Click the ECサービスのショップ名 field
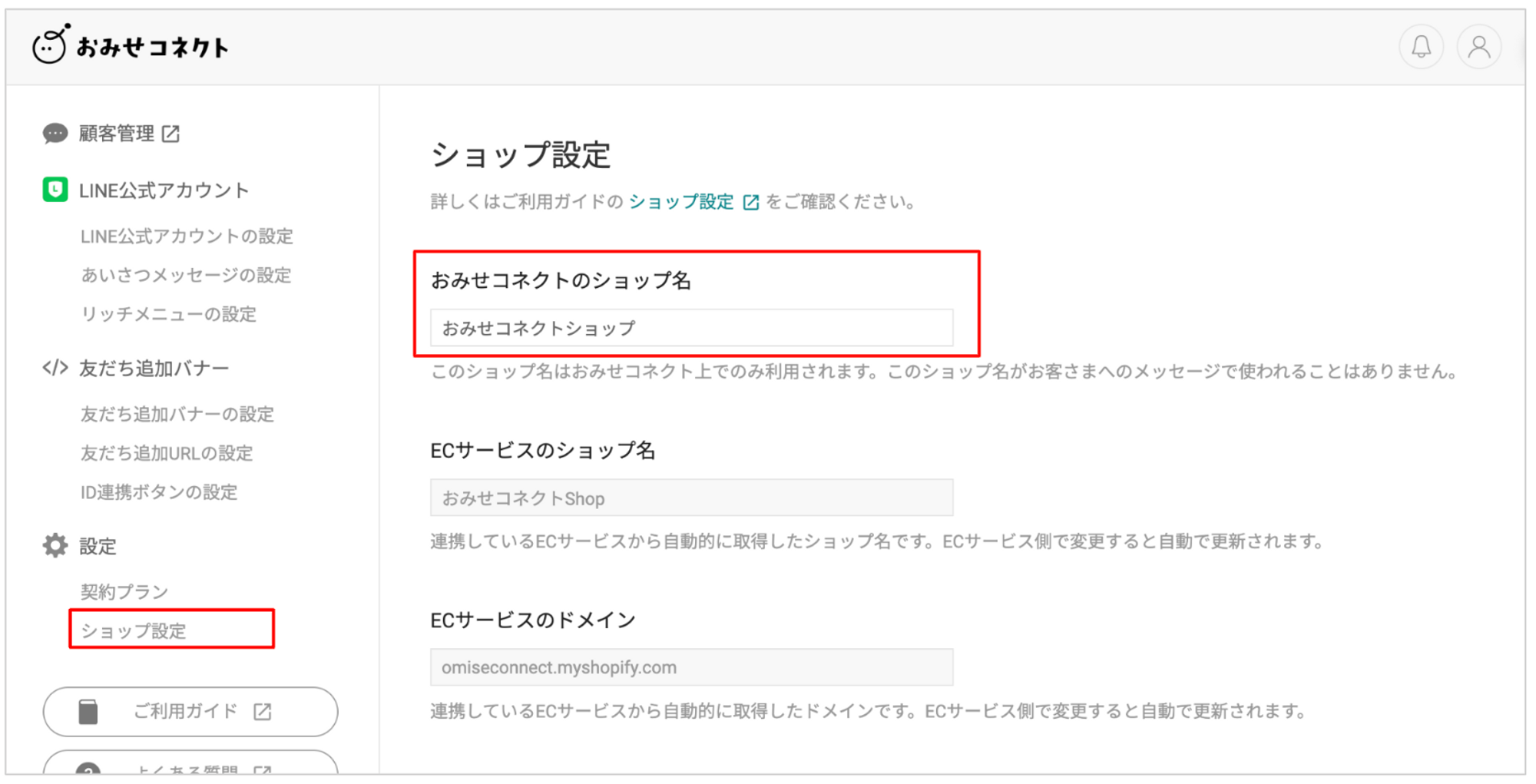The image size is (1536, 784). [691, 498]
